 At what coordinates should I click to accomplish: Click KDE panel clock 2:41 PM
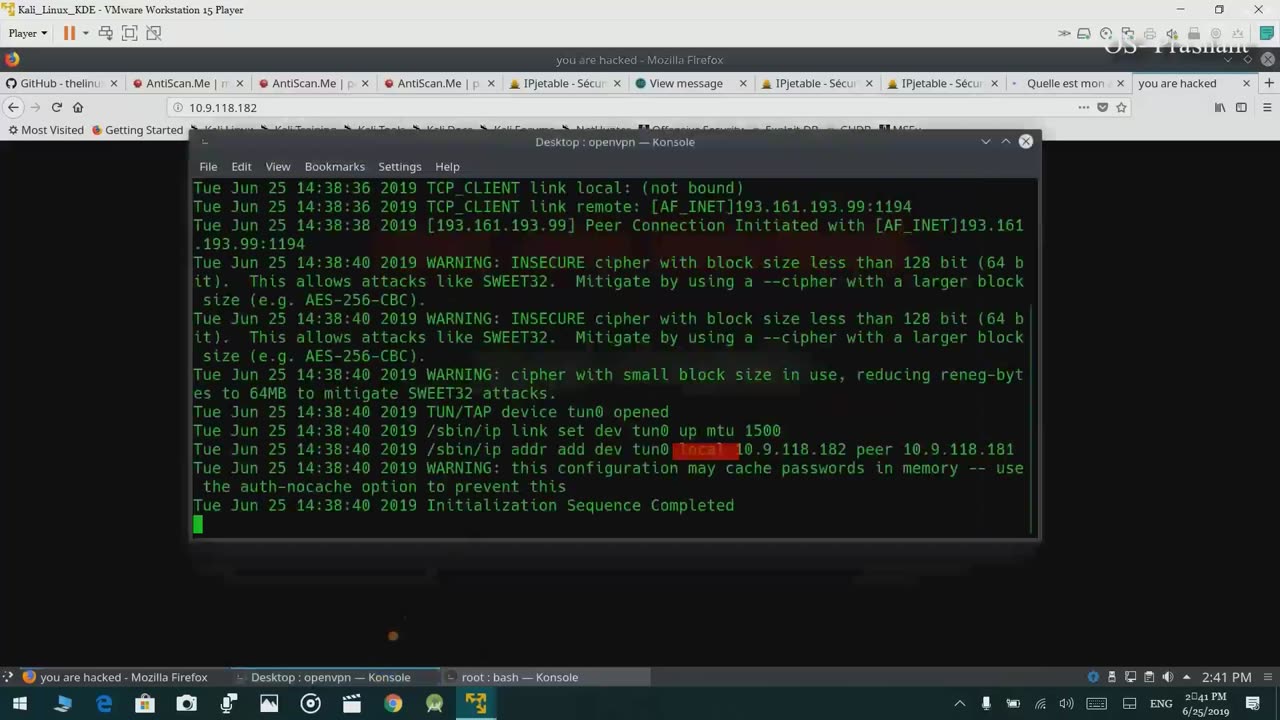coord(1227,677)
